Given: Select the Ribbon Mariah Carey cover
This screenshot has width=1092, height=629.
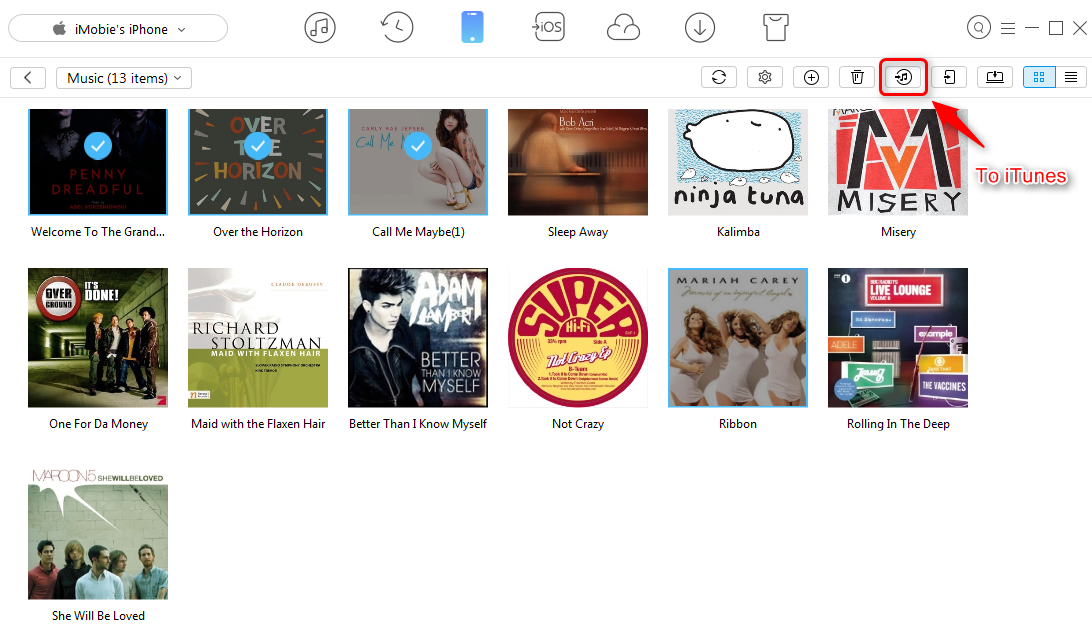Looking at the screenshot, I should [738, 338].
